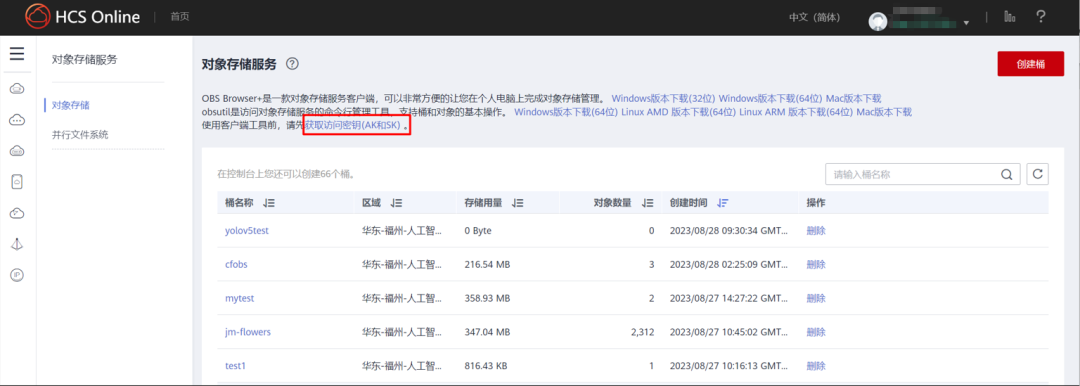
Task: Click the 对象存储服务 sidebar heading
Action: point(85,59)
